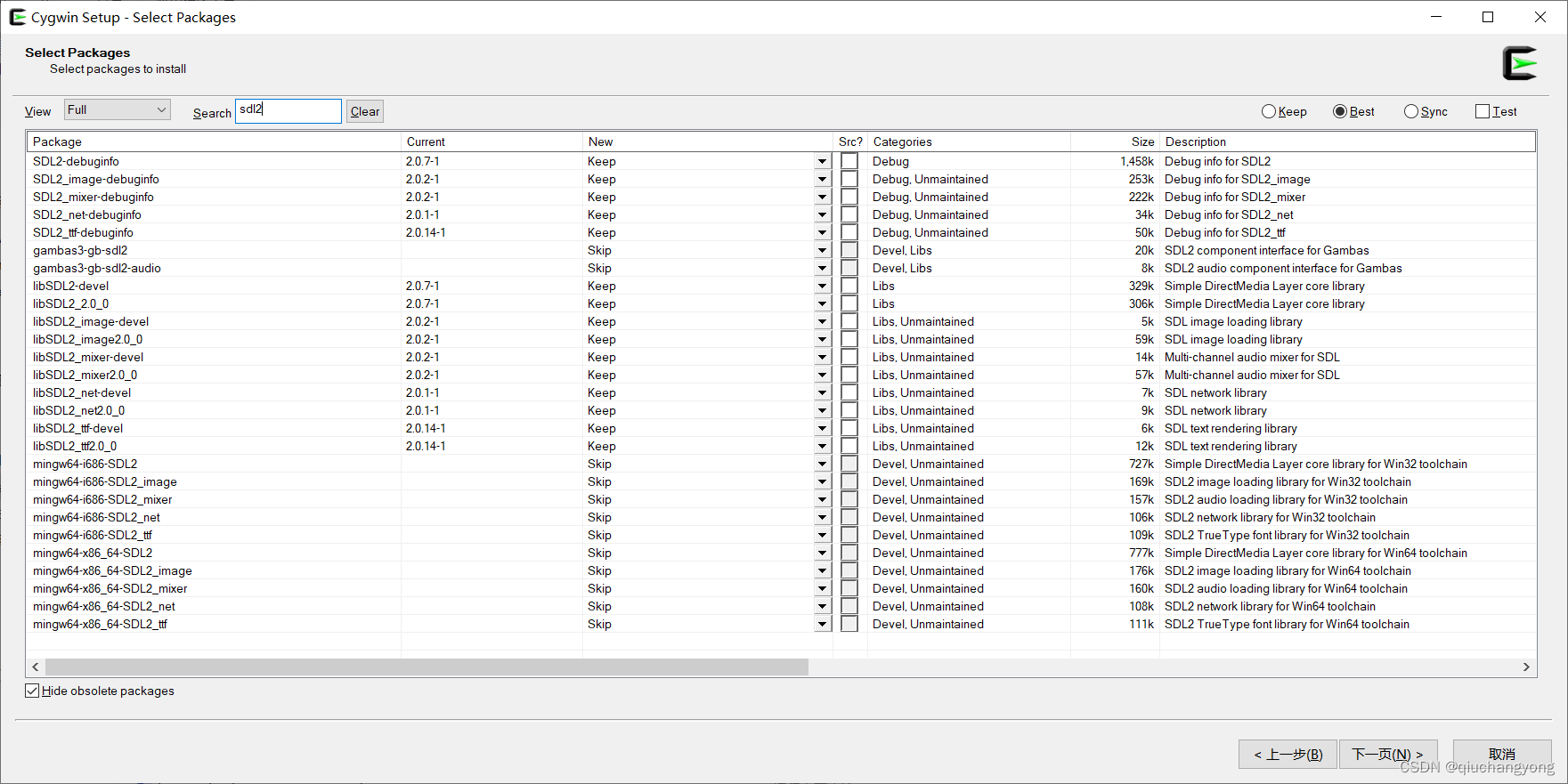Open the View combo box showing Full

pos(118,109)
